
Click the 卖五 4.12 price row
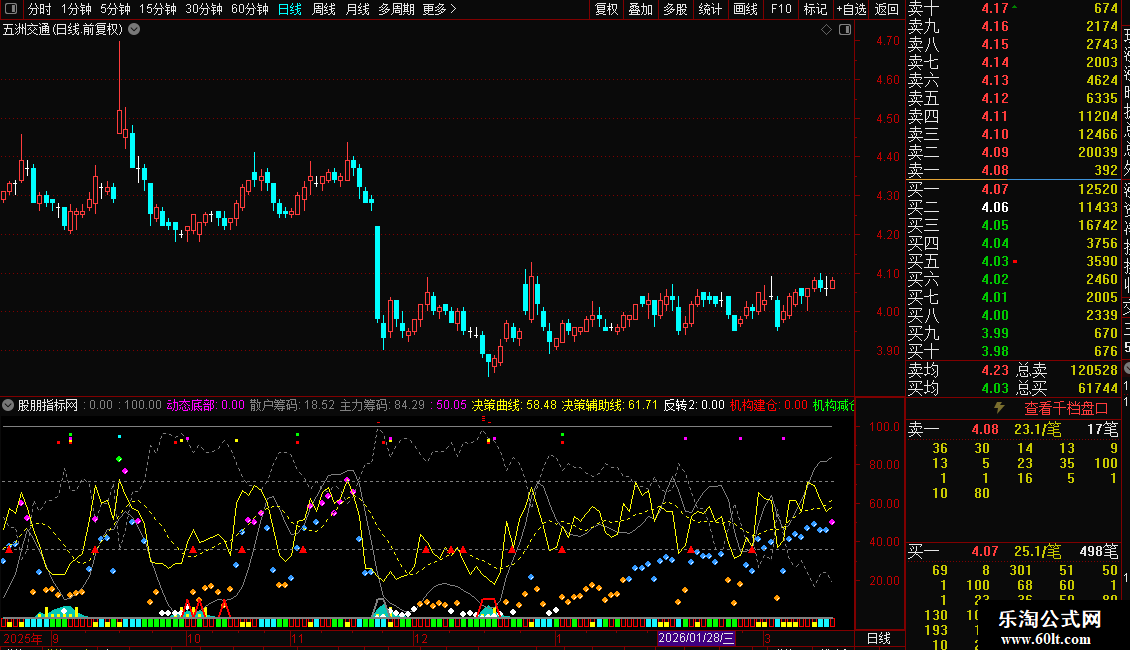click(1013, 98)
